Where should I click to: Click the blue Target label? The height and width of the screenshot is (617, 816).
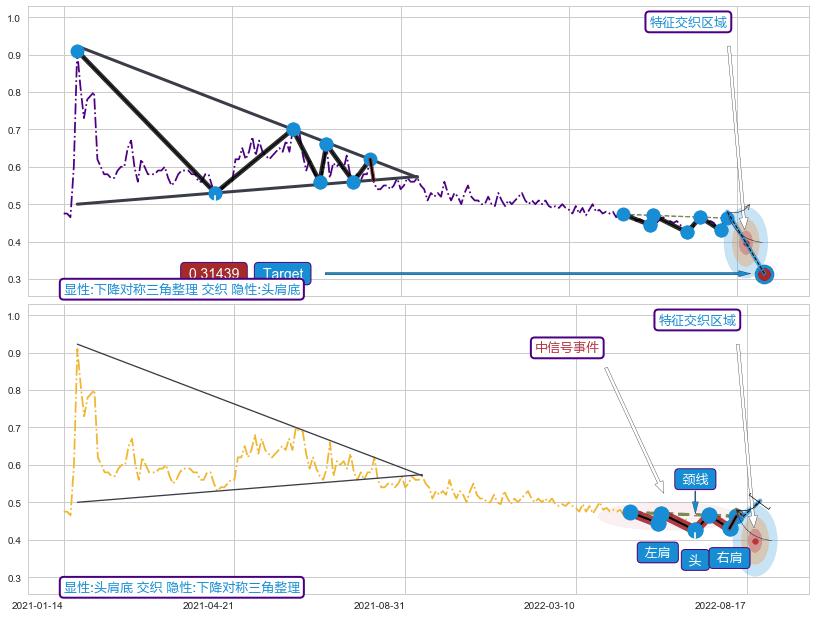point(282,273)
